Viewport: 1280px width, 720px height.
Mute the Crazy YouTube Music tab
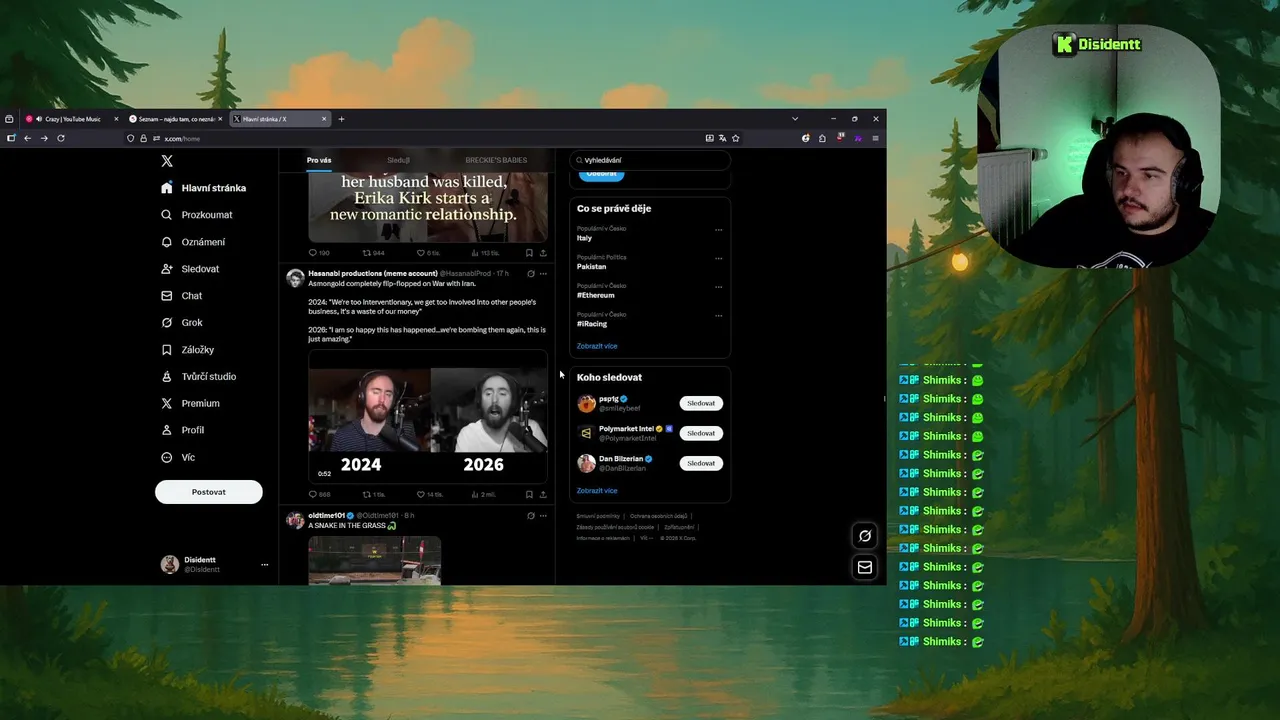[x=39, y=119]
